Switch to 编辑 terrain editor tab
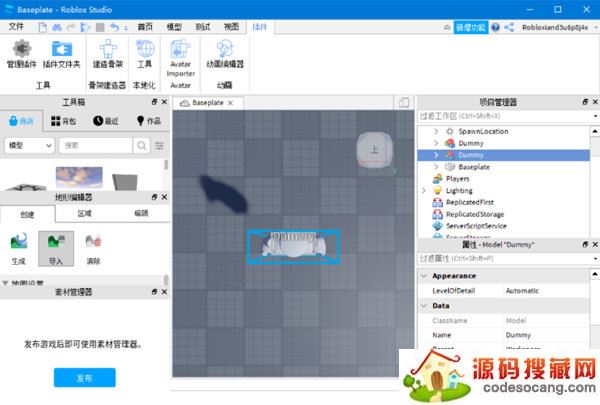Screen dimensions: 600x405 [141, 213]
